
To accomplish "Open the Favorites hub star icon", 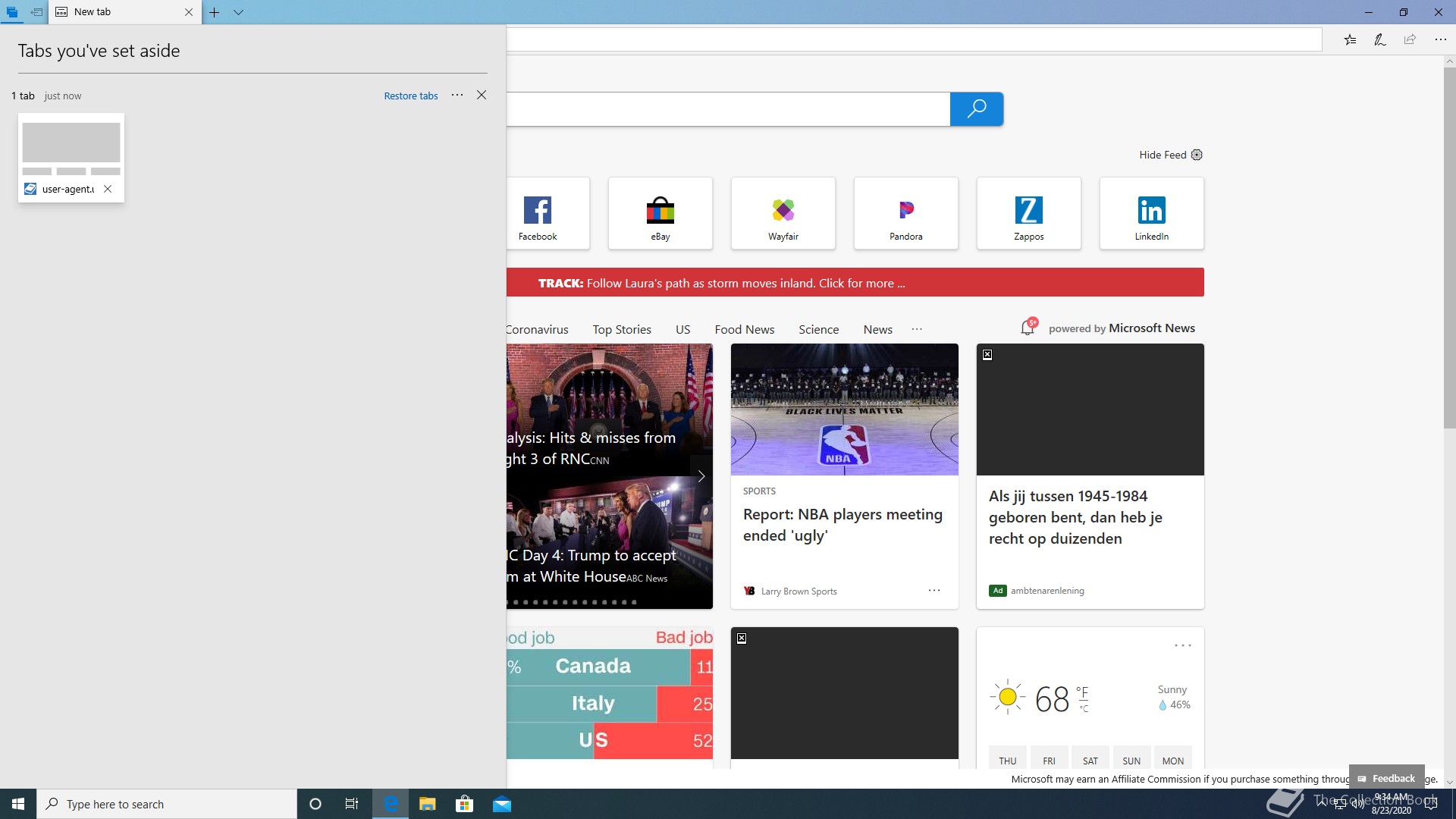I will point(1350,39).
